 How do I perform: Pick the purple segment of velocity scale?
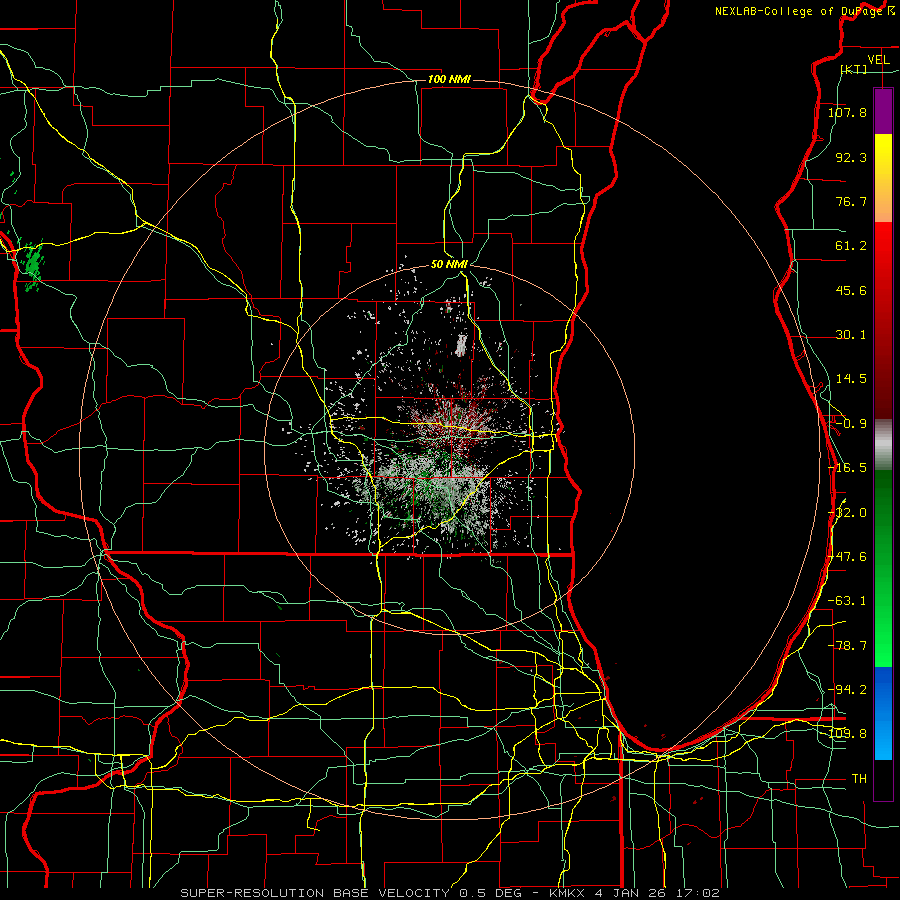click(x=883, y=111)
